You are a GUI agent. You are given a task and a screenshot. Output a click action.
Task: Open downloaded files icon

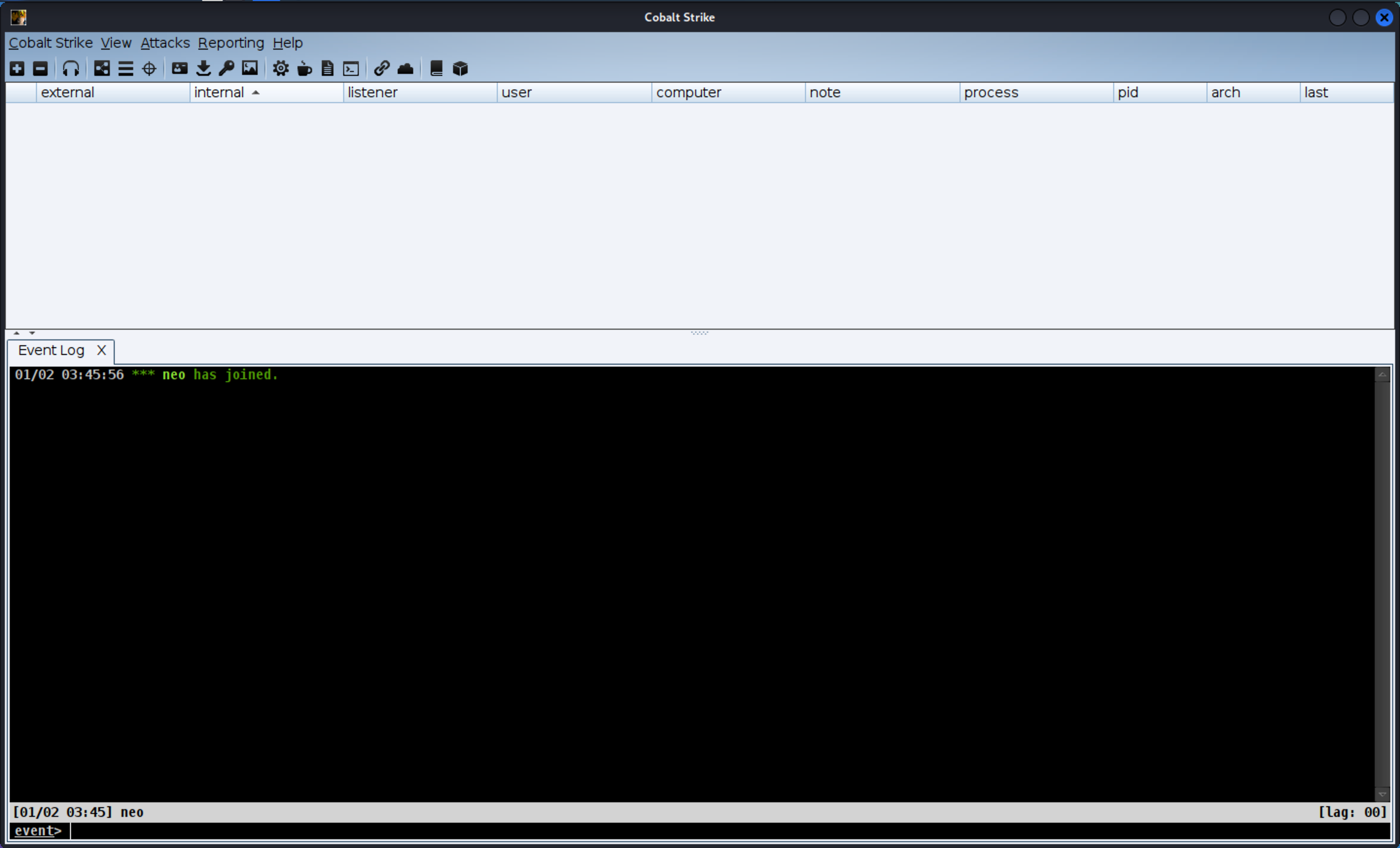point(203,69)
